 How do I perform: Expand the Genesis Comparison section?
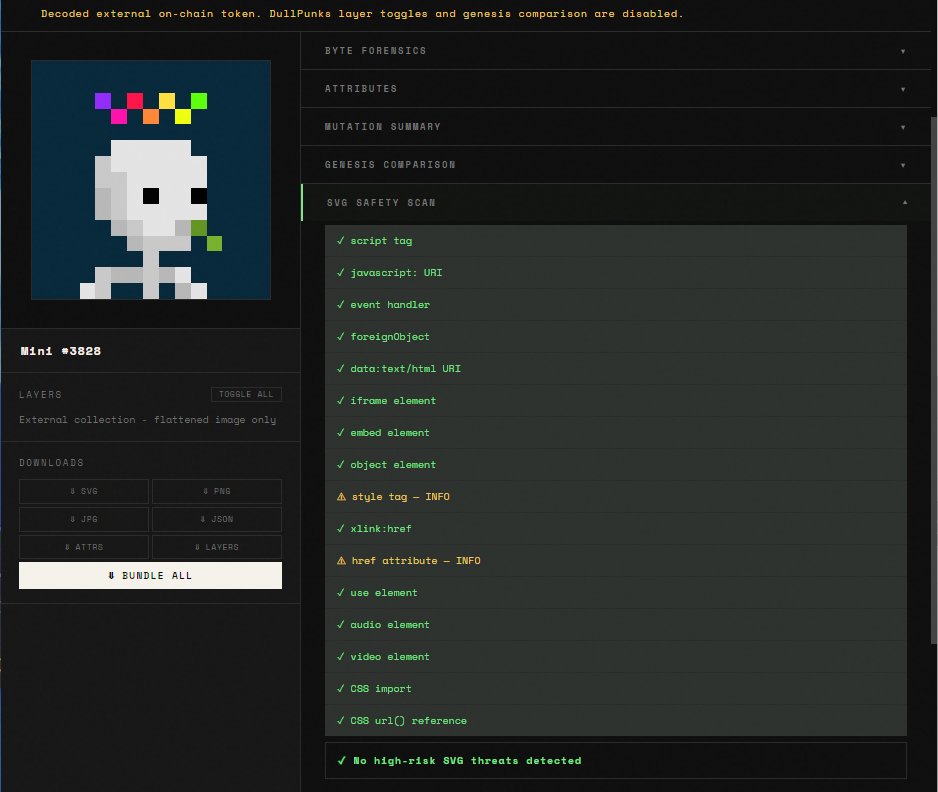[x=616, y=165]
